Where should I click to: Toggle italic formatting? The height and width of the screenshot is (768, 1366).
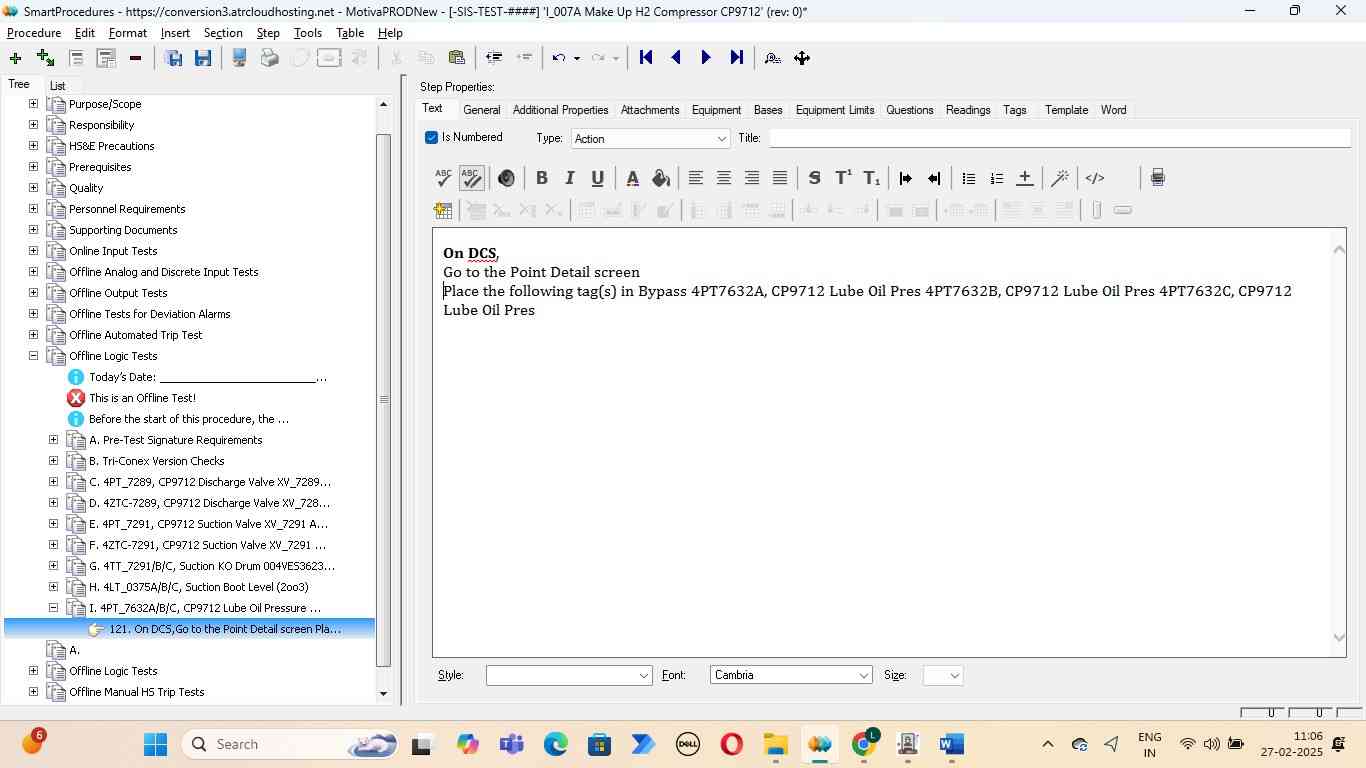point(570,178)
